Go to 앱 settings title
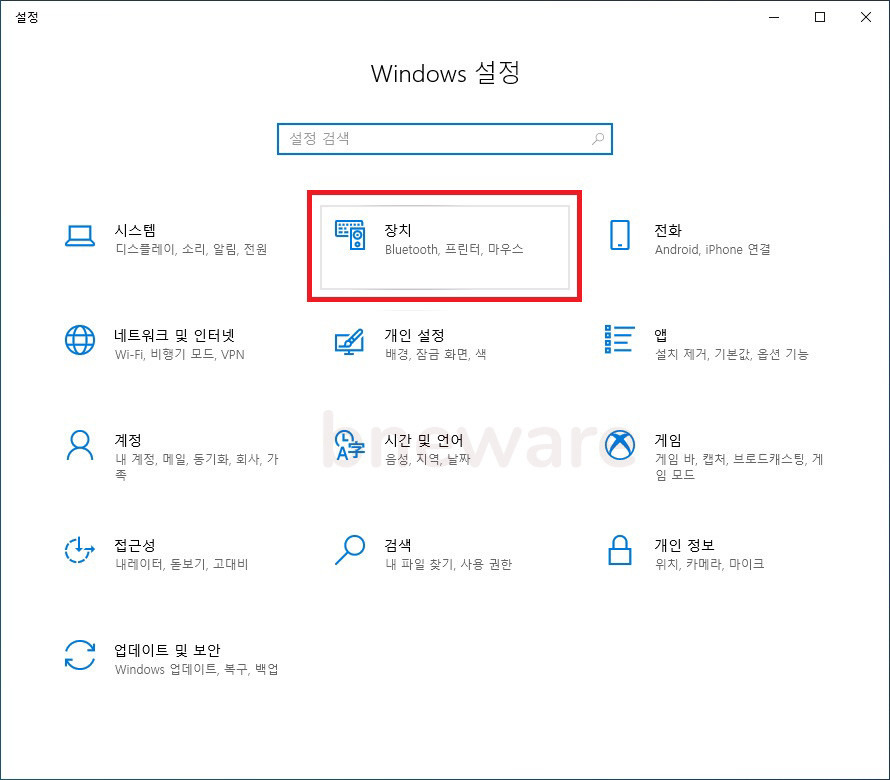 click(661, 335)
